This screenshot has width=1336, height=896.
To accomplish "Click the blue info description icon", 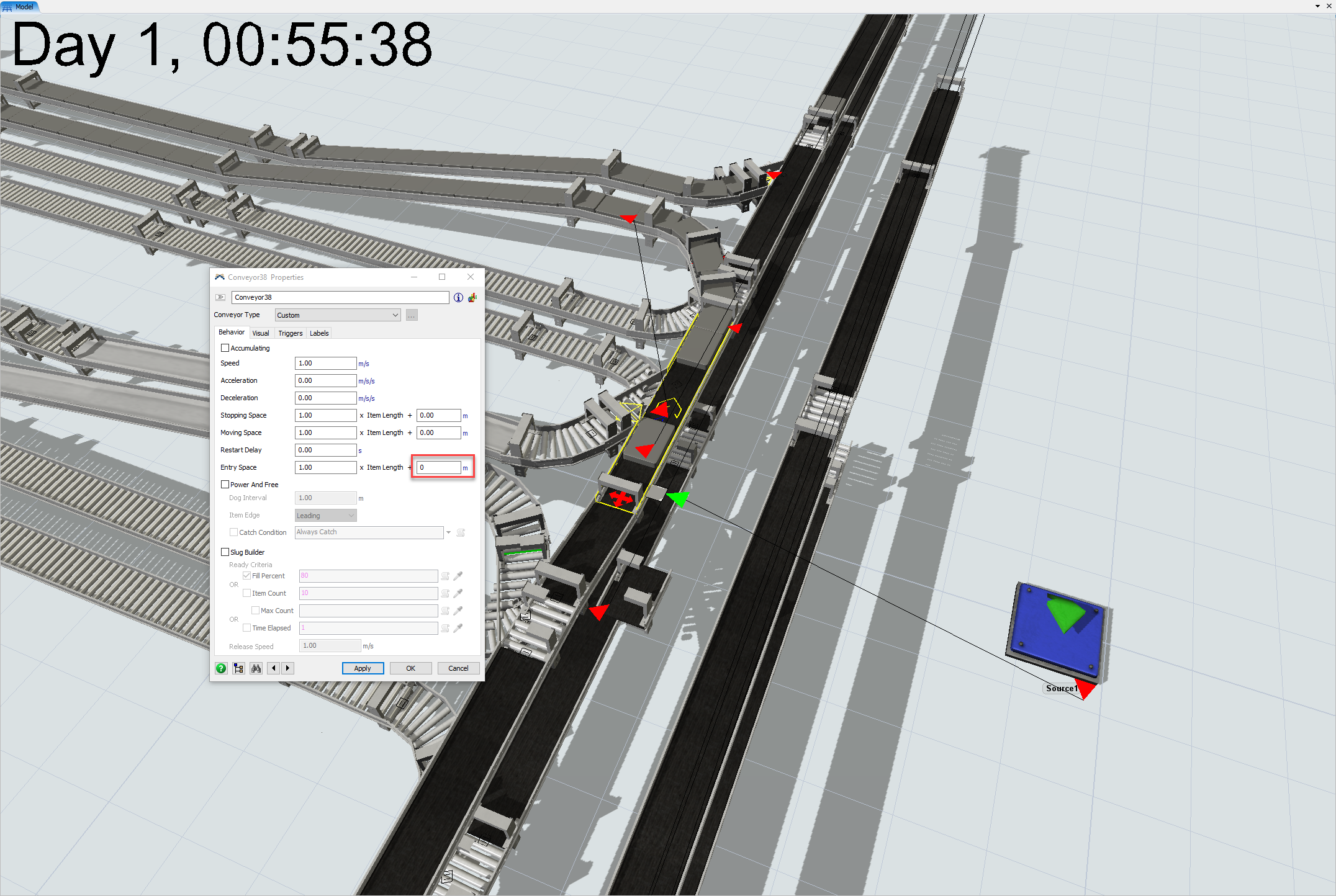I will coord(458,298).
